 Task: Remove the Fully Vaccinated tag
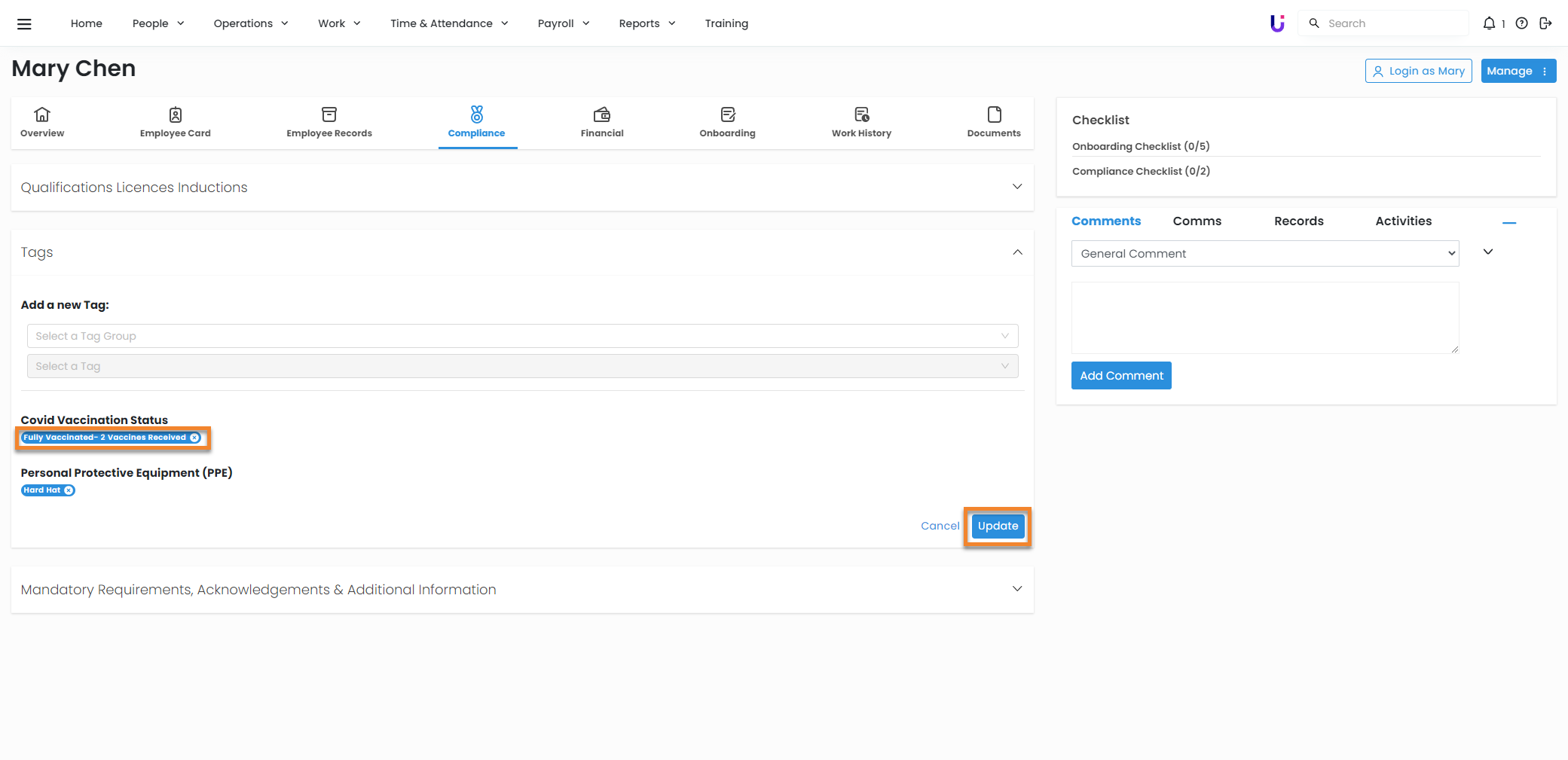(x=194, y=438)
